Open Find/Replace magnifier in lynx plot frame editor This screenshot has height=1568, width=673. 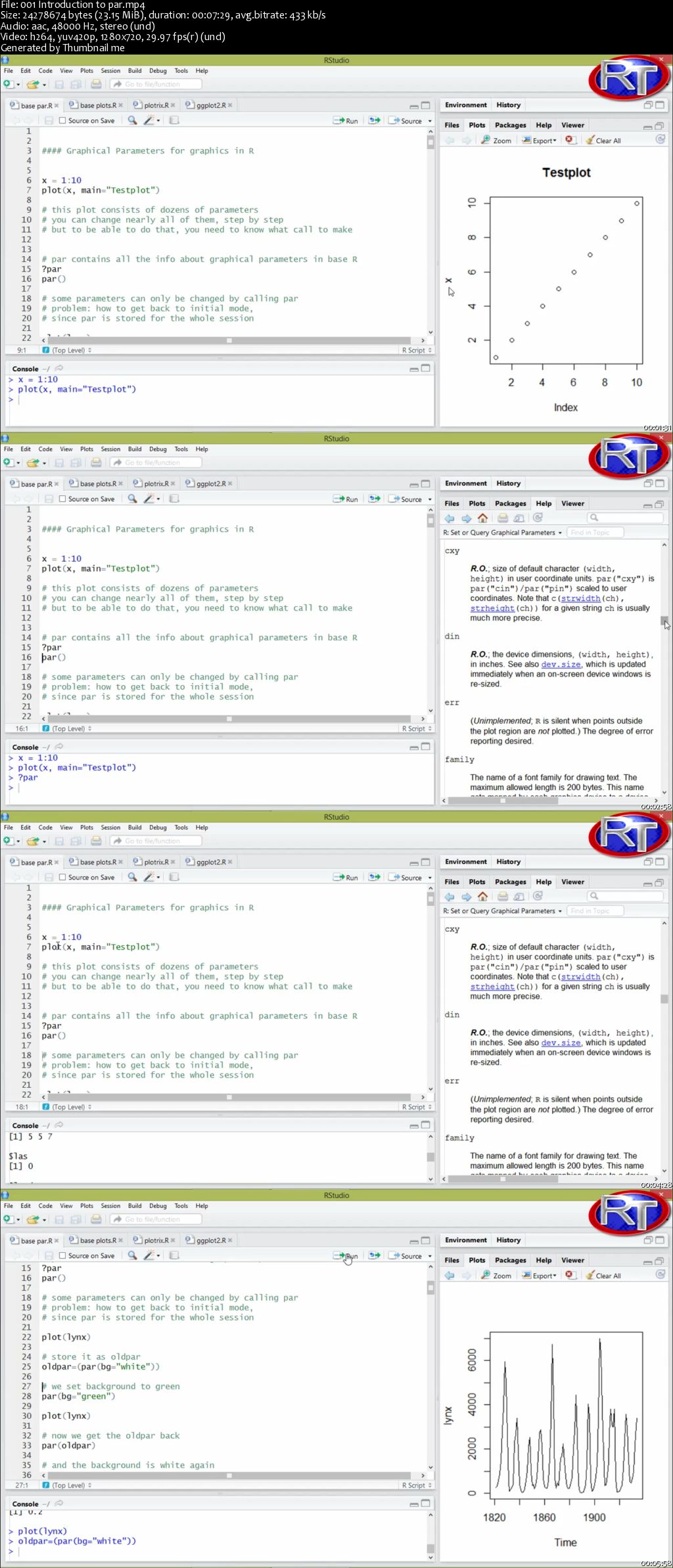pyautogui.click(x=132, y=1255)
